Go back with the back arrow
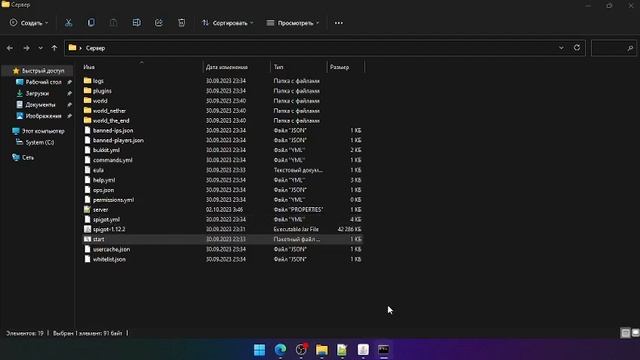The image size is (640, 360). point(10,48)
